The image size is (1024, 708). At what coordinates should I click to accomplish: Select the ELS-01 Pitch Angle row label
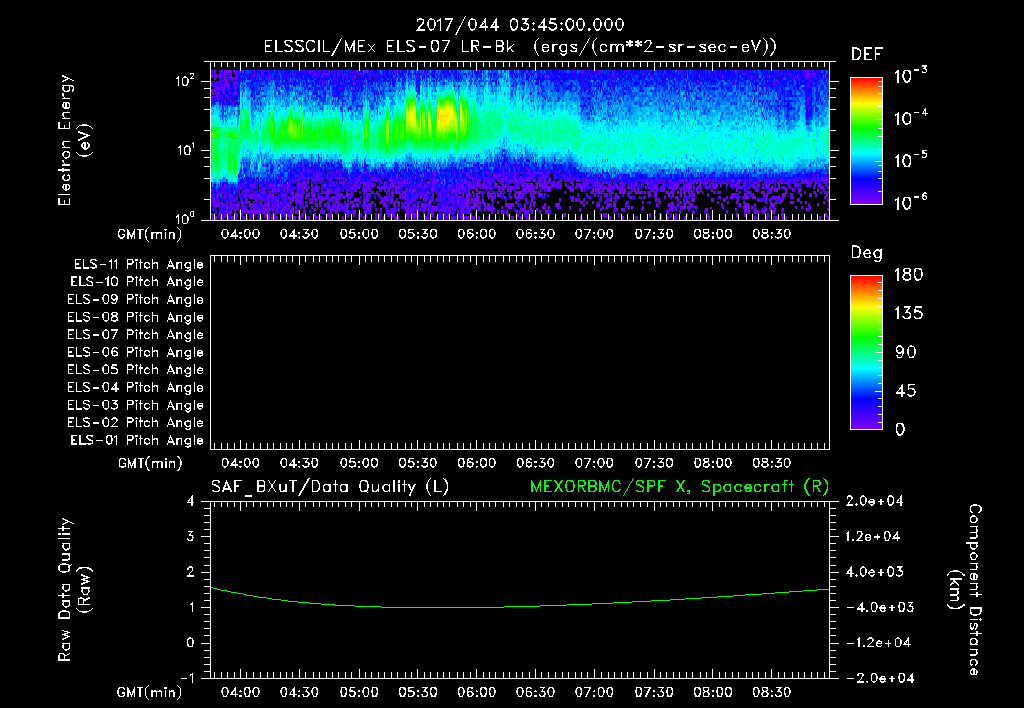point(137,440)
